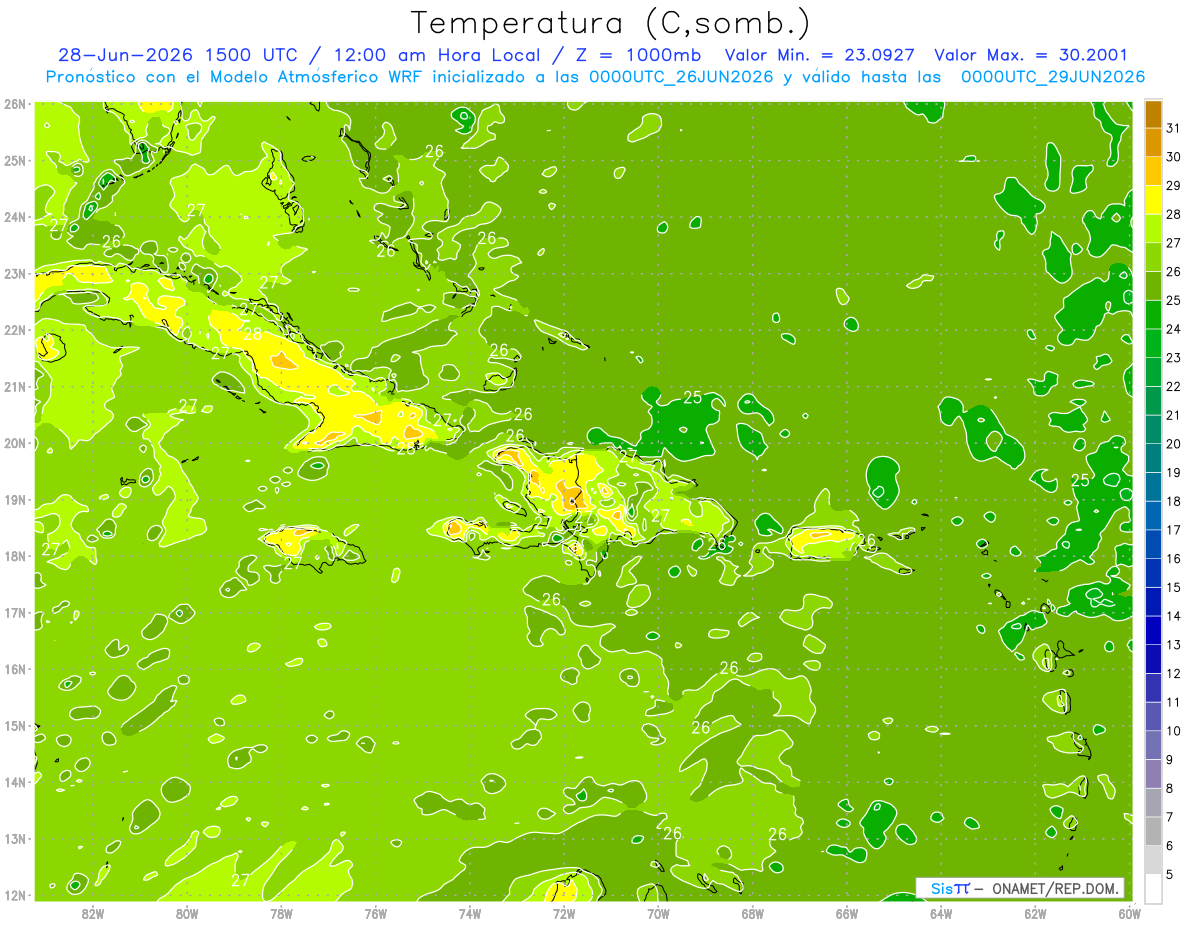Click the longitude label "72W"
This screenshot has height=927, width=1200.
tap(564, 913)
